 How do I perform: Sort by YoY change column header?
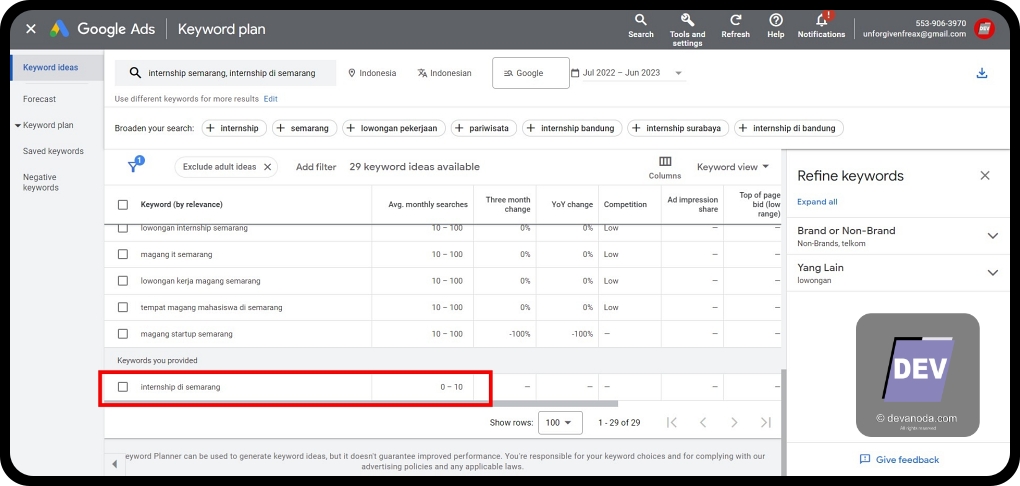point(572,204)
